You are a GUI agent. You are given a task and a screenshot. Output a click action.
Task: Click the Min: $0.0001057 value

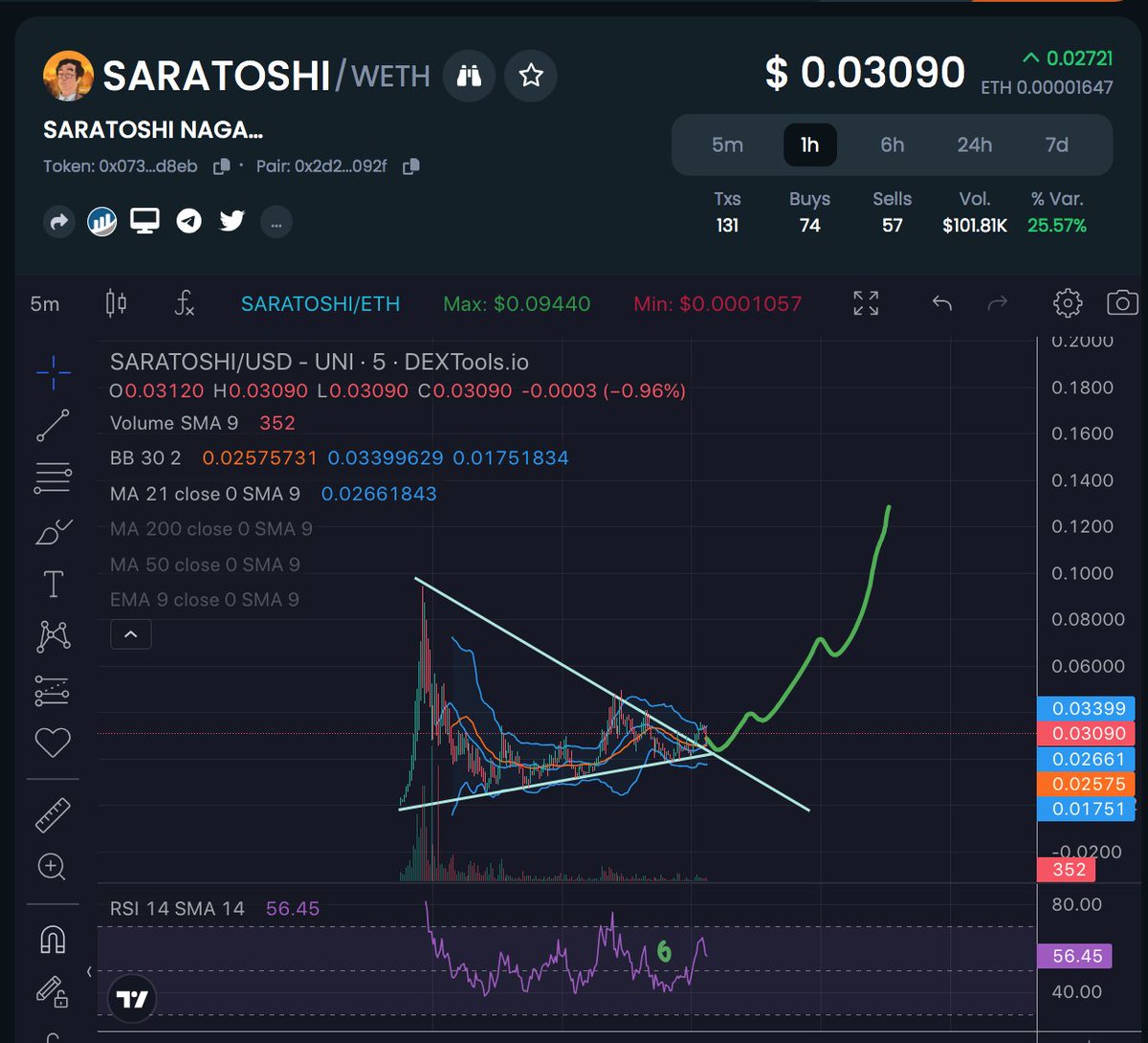[x=717, y=304]
